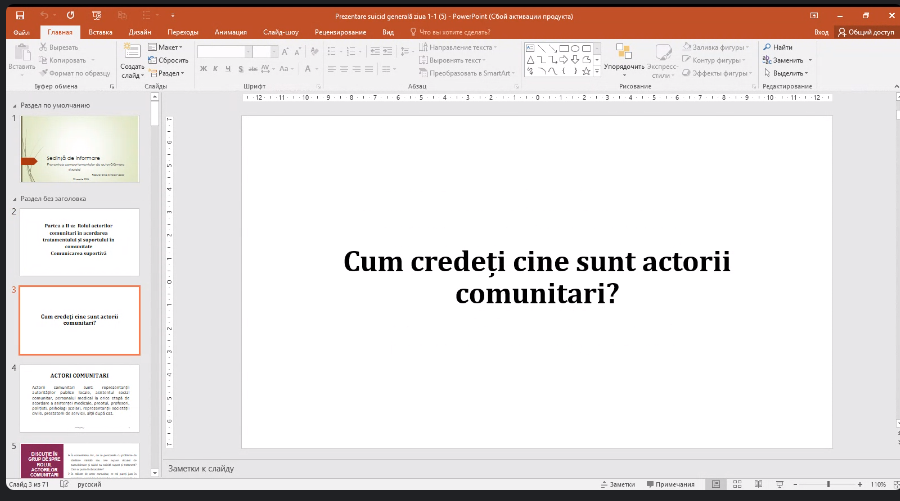900x501 pixels.
Task: Click the Save icon in quick access toolbar
Action: point(20,16)
